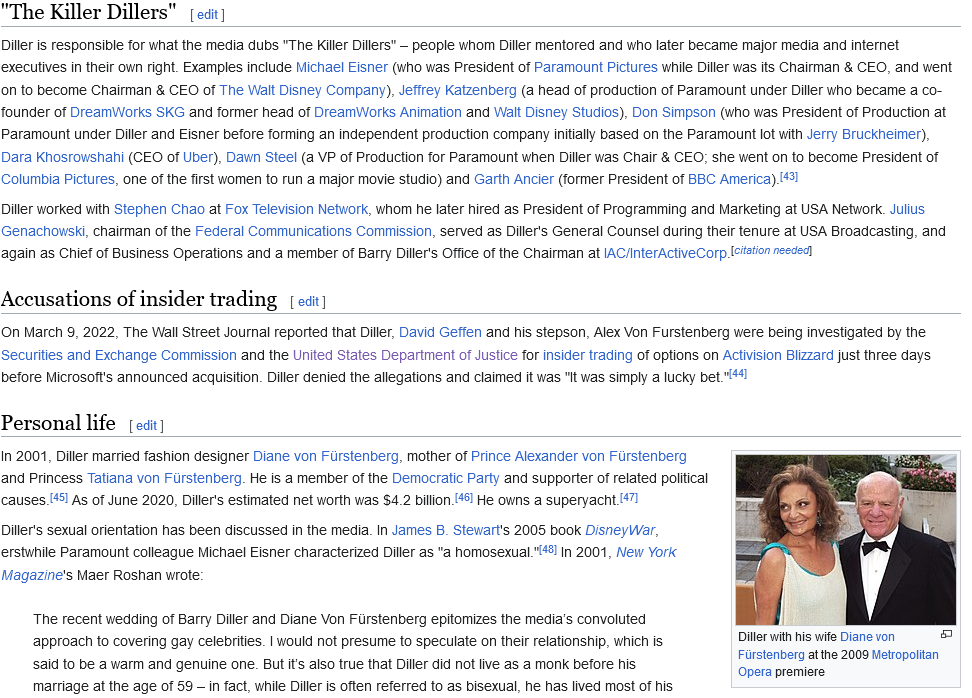972x698 pixels.
Task: Edit the Personal life section
Action: coord(146,426)
